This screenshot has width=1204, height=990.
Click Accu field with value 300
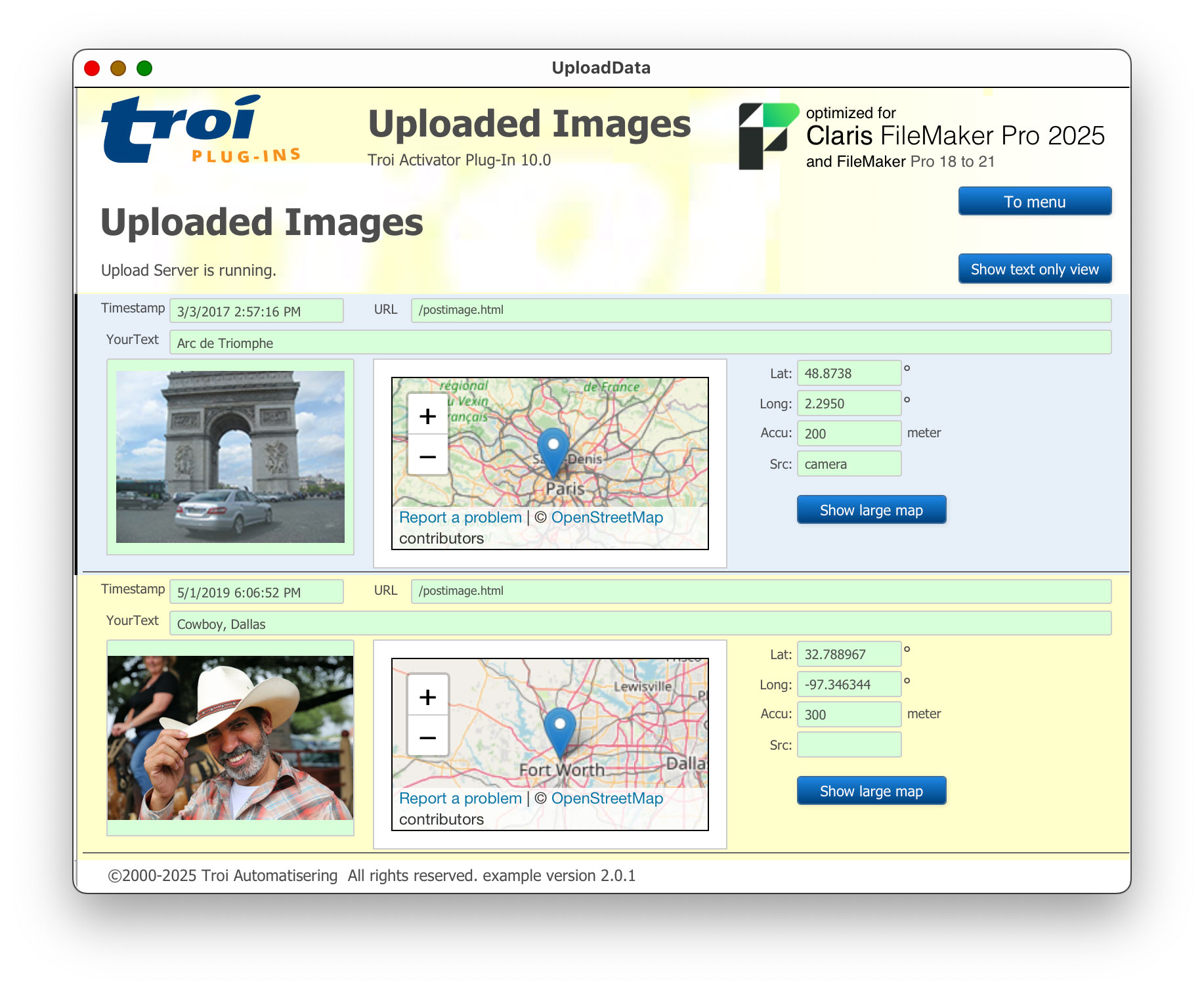click(849, 714)
